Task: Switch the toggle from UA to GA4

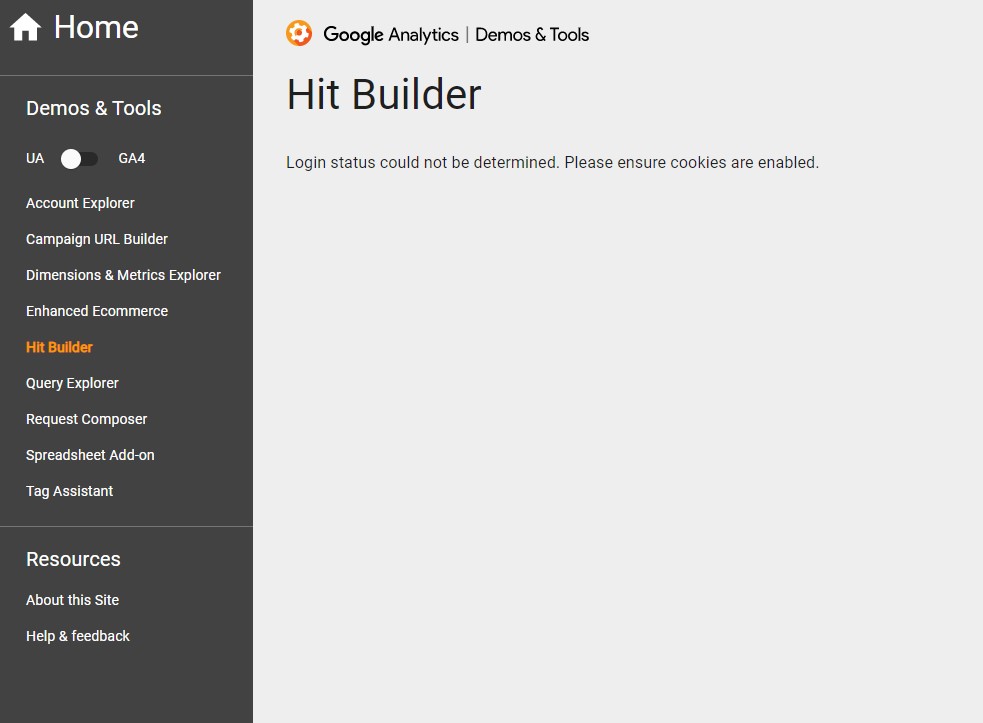Action: (80, 158)
